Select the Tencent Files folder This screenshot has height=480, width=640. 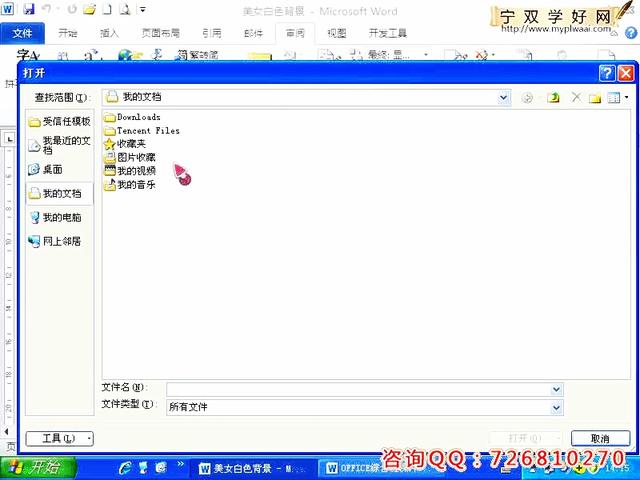click(142, 131)
